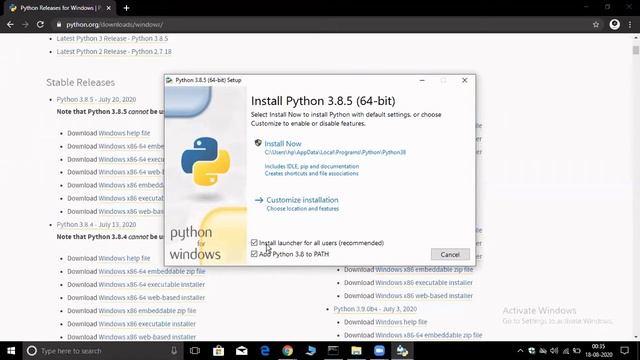Viewport: 640px width, 360px height.
Task: Close the Python Releases tab
Action: 109,8
